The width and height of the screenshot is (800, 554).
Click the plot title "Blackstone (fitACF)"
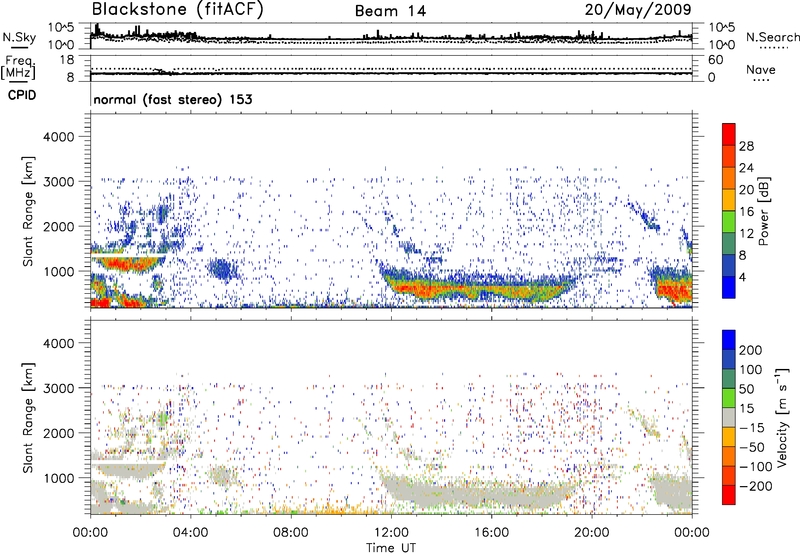tap(177, 9)
